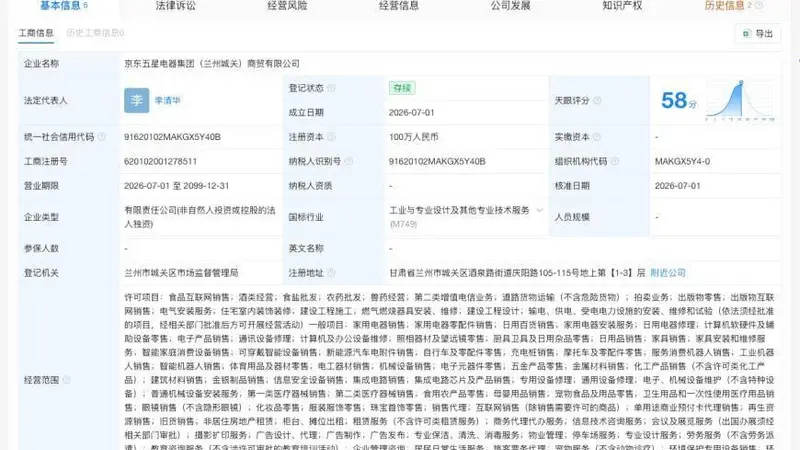Switch to the 法律诉讼 tab
Viewport: 800px width, 450px height.
(176, 6)
